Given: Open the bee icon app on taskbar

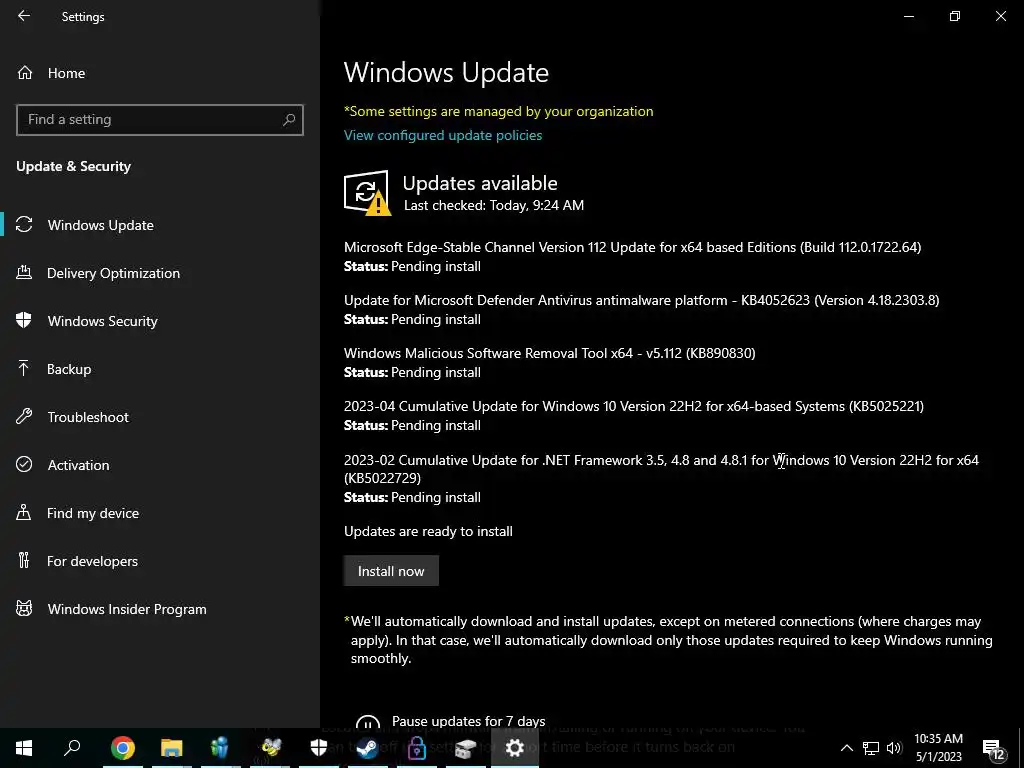Looking at the screenshot, I should tap(270, 748).
